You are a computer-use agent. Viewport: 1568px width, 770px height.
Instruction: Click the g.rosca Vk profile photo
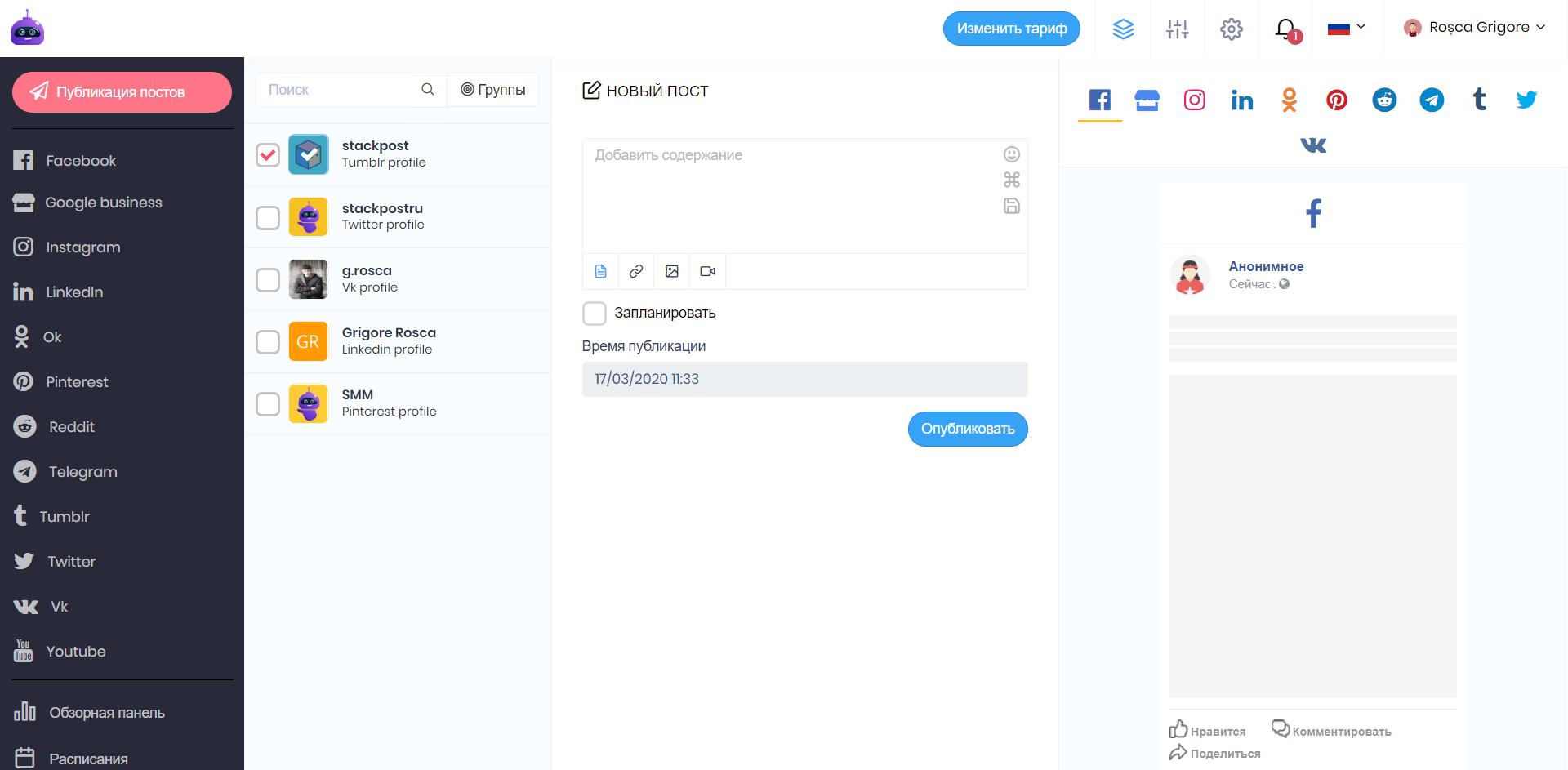click(309, 279)
